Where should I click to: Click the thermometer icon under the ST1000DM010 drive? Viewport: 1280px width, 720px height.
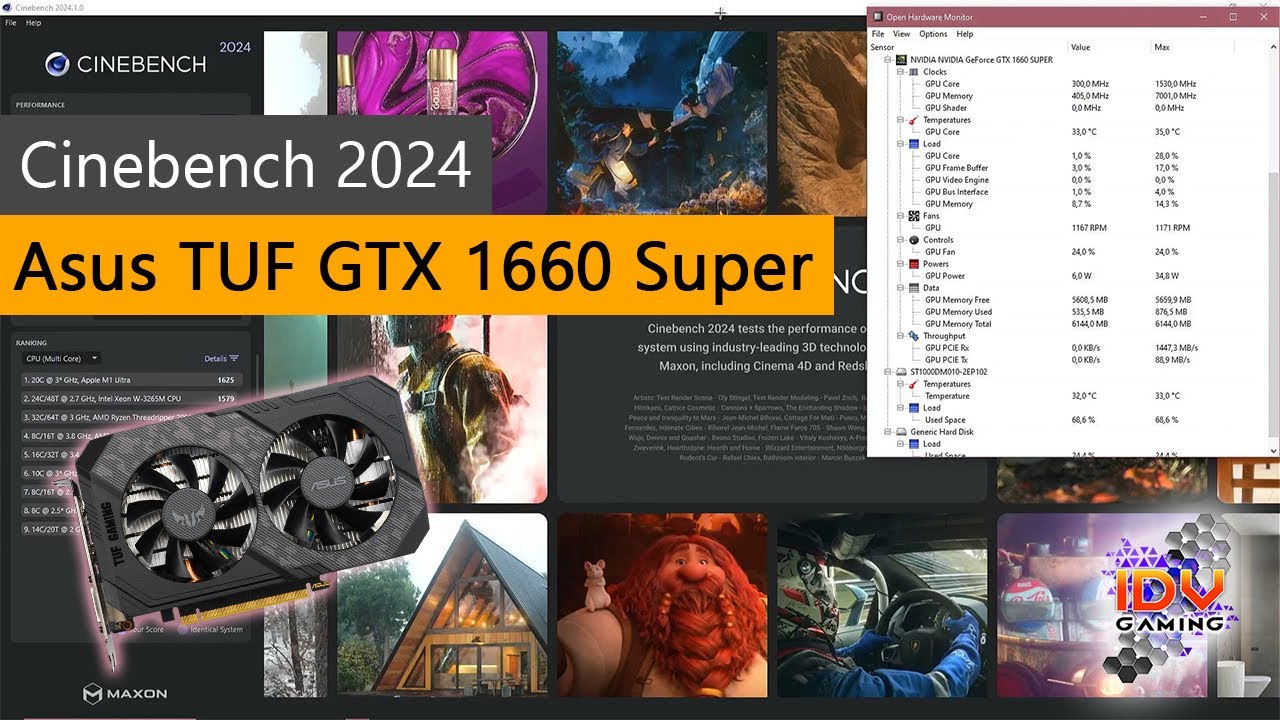click(x=914, y=384)
